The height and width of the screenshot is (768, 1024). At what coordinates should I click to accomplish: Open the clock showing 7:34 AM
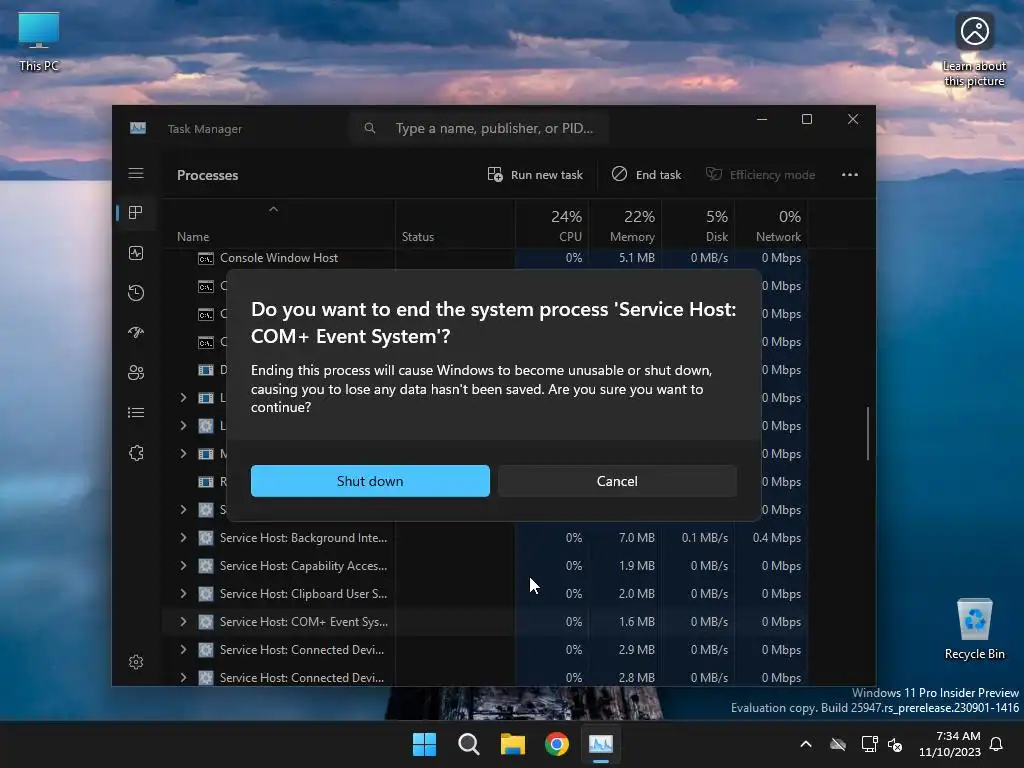[950, 744]
